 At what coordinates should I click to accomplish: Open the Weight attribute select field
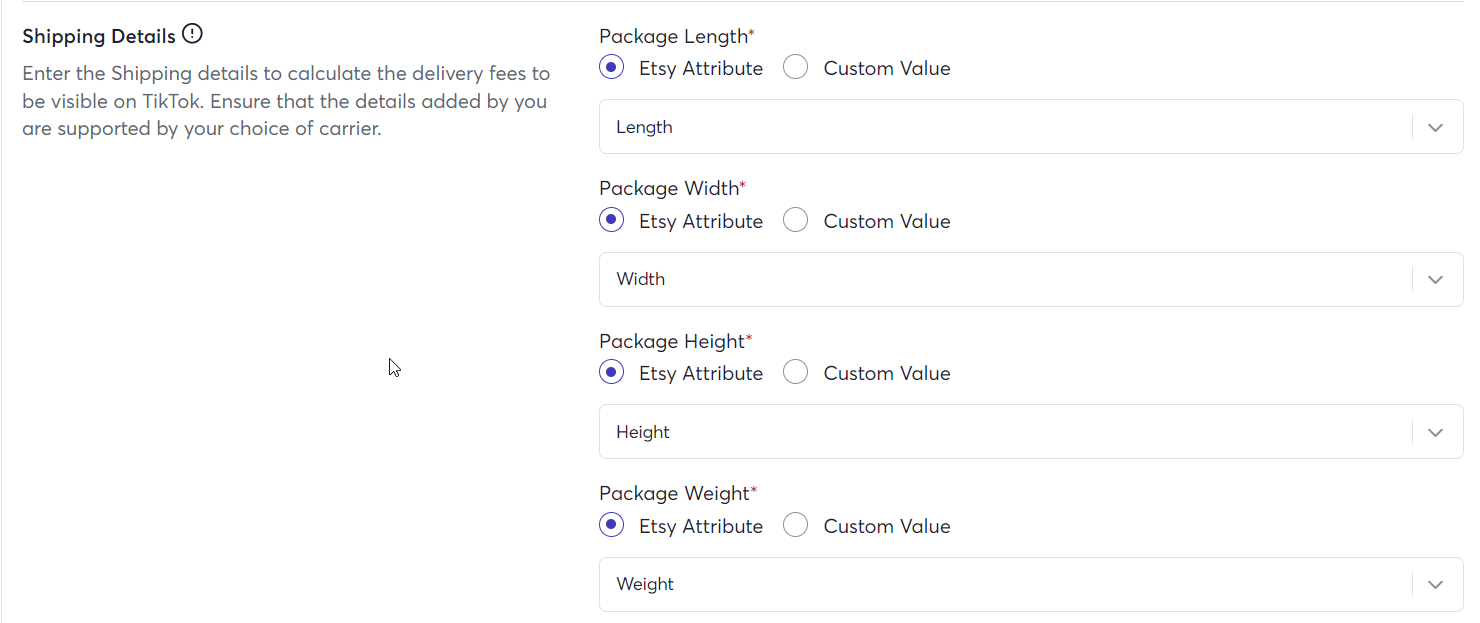(x=1031, y=585)
